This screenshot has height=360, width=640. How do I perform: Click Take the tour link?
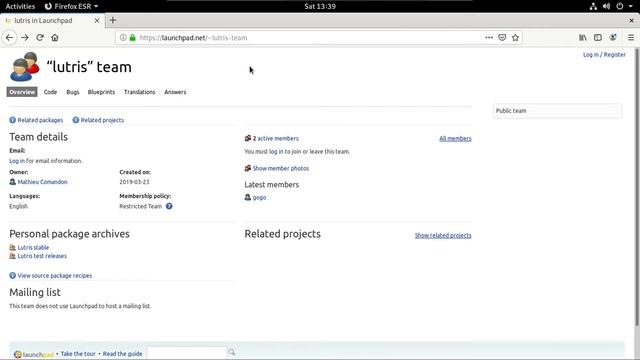[x=78, y=353]
